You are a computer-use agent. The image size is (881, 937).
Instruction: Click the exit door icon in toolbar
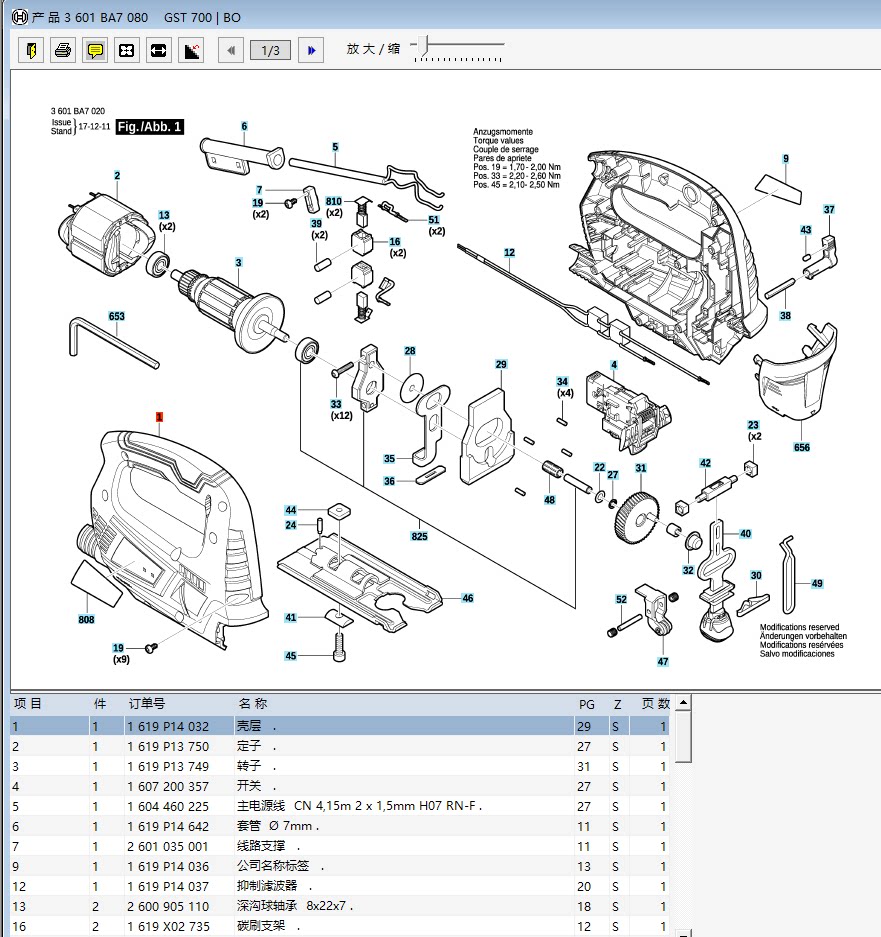31,50
